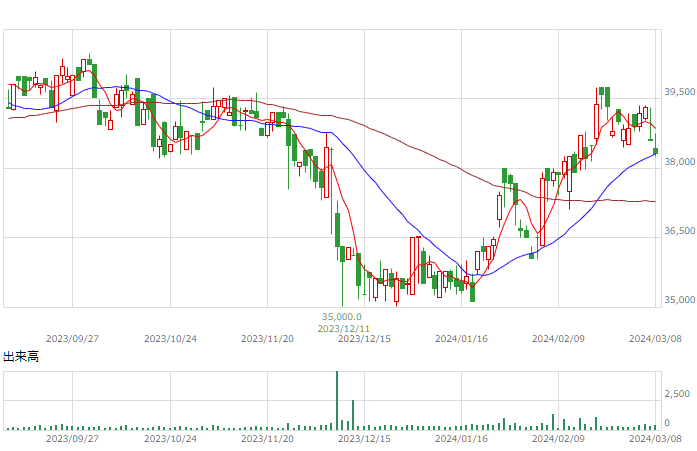697x451 pixels.
Task: Click the 2023/12/15 date under price chart
Action: (365, 339)
